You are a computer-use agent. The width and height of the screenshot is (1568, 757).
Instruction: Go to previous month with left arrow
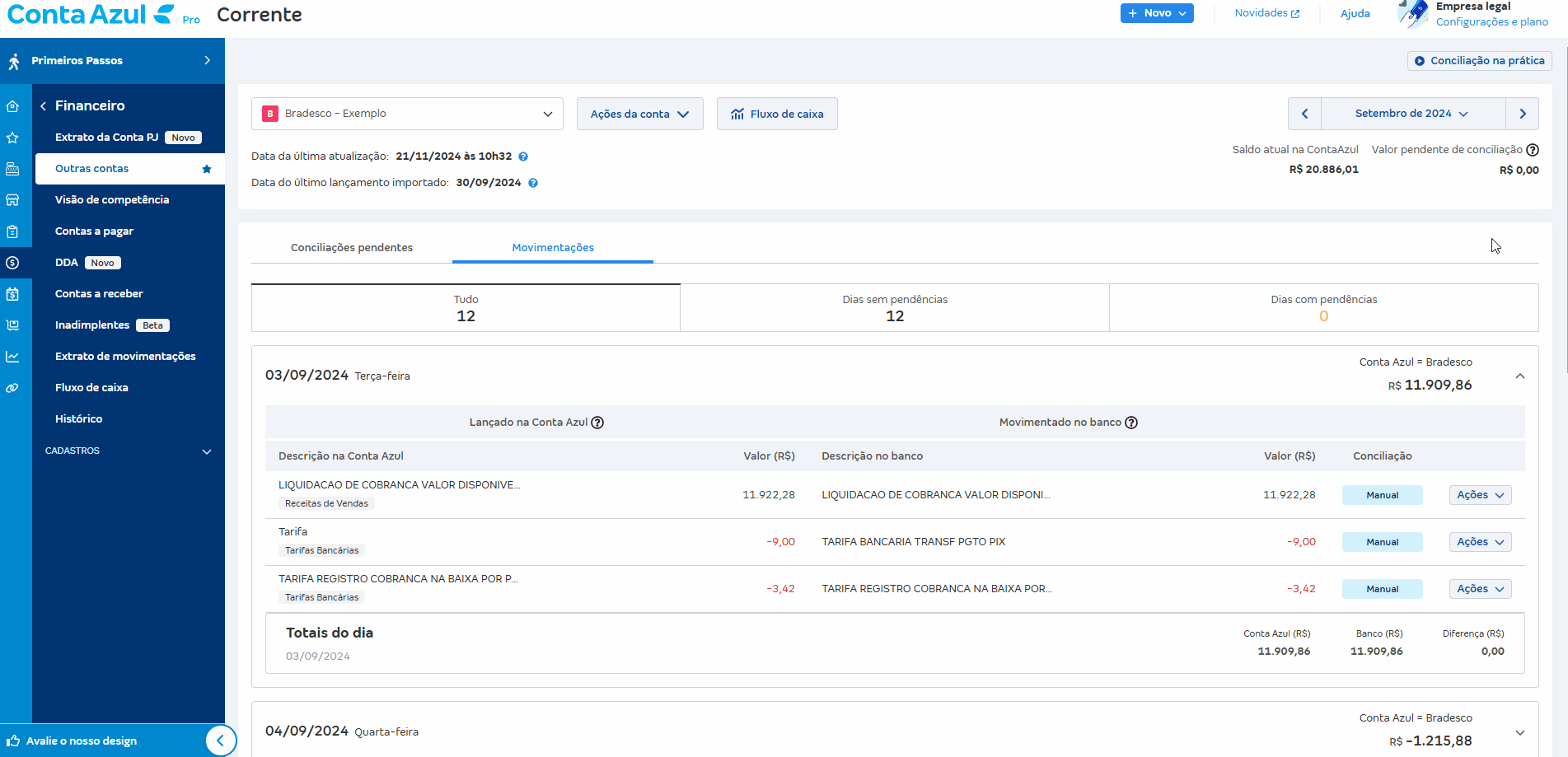(1304, 114)
